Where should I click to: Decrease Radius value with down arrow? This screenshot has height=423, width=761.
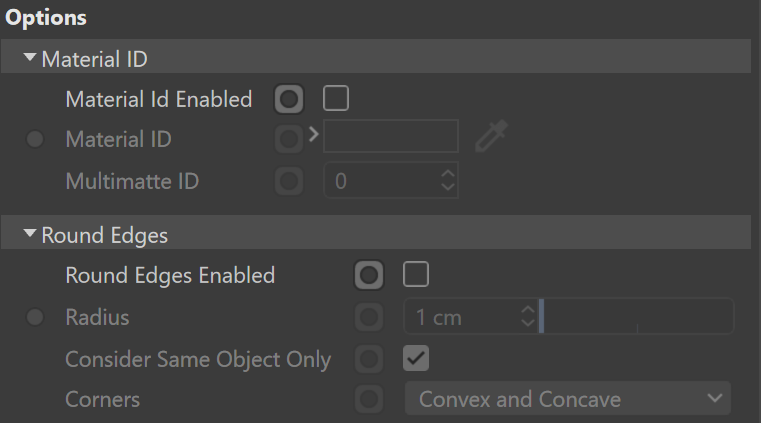click(x=528, y=323)
